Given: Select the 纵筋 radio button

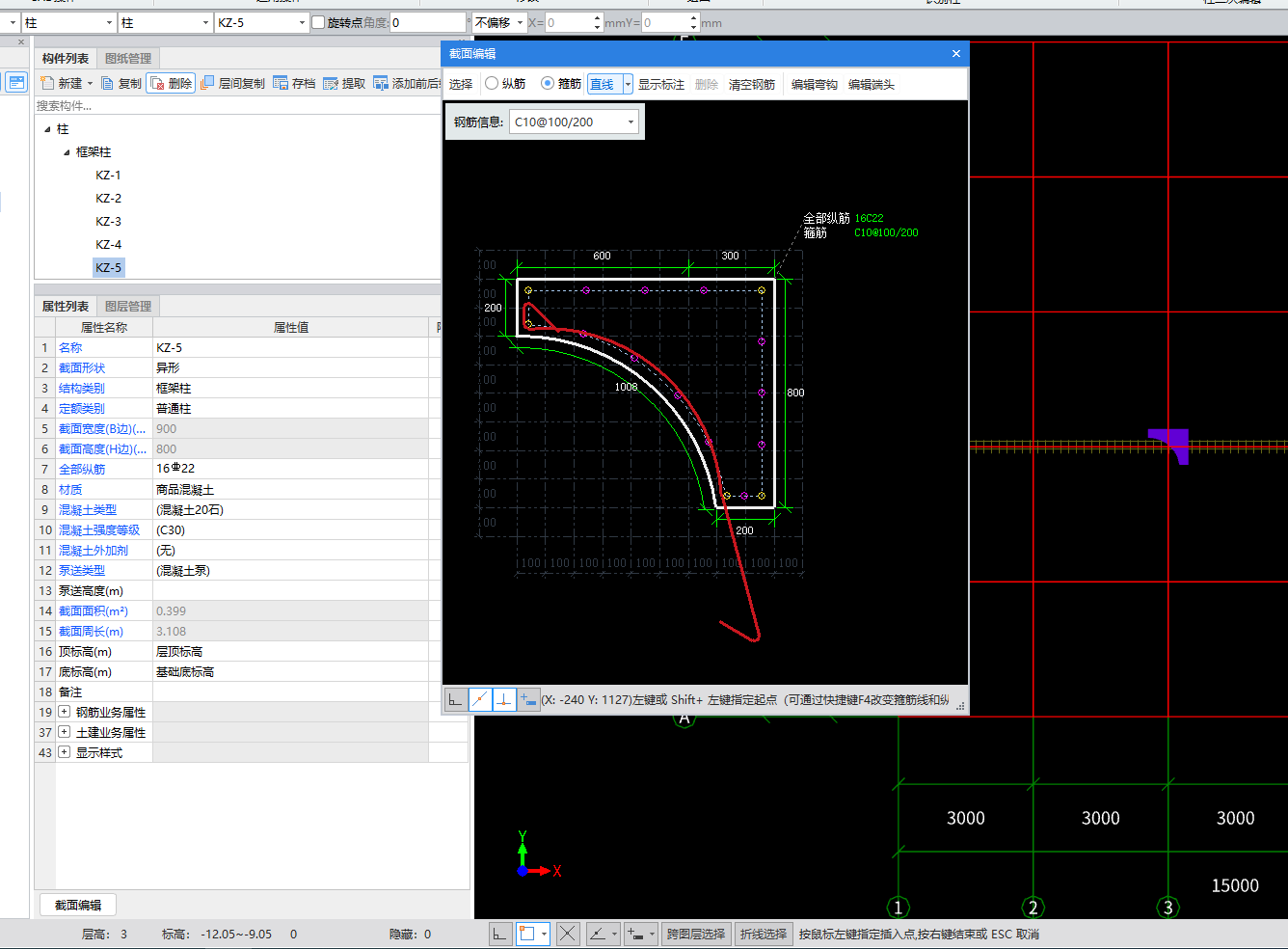Looking at the screenshot, I should pyautogui.click(x=492, y=84).
